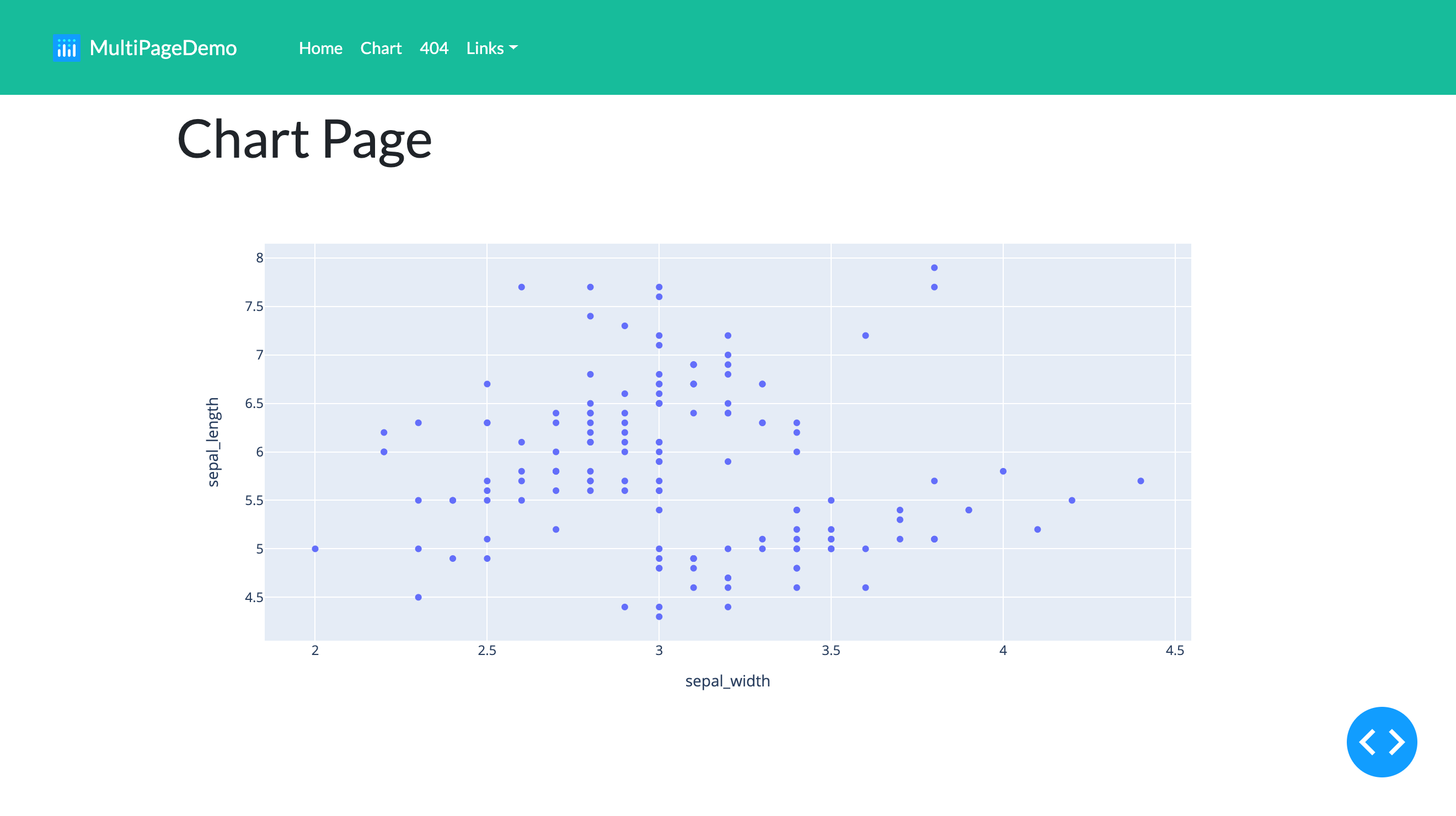
Task: Click the Plotly Dash logo icon
Action: [66, 48]
